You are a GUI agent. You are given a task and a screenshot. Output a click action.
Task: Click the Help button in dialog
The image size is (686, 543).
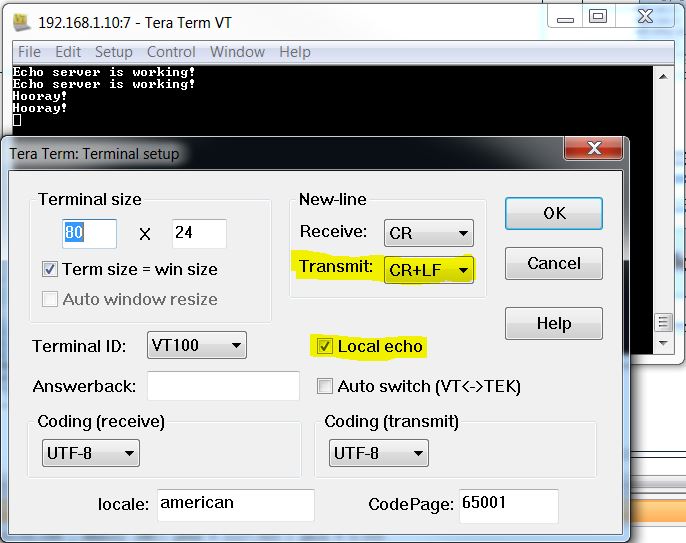point(554,323)
